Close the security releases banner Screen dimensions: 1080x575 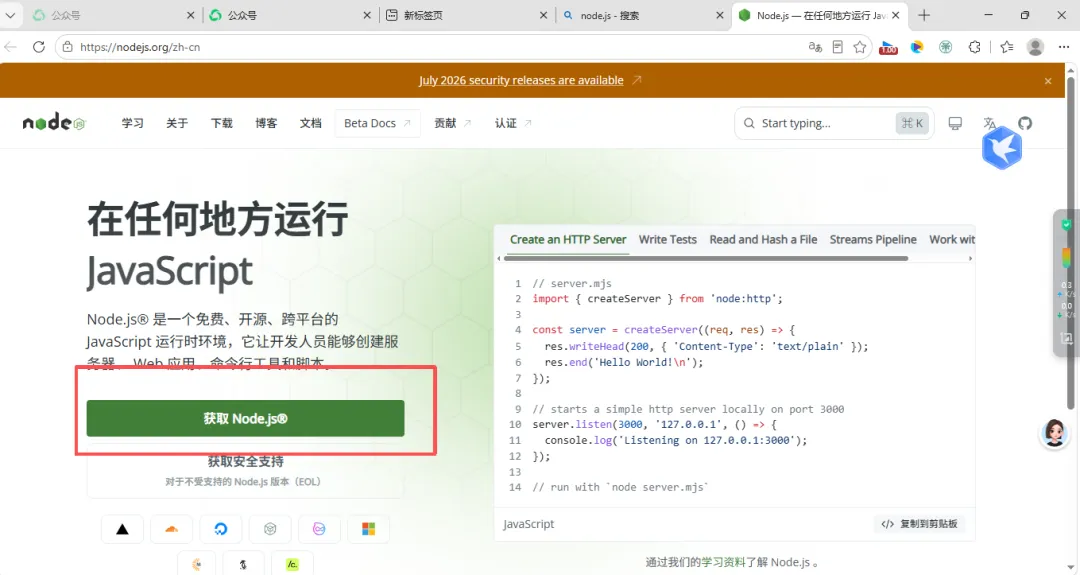click(1048, 81)
